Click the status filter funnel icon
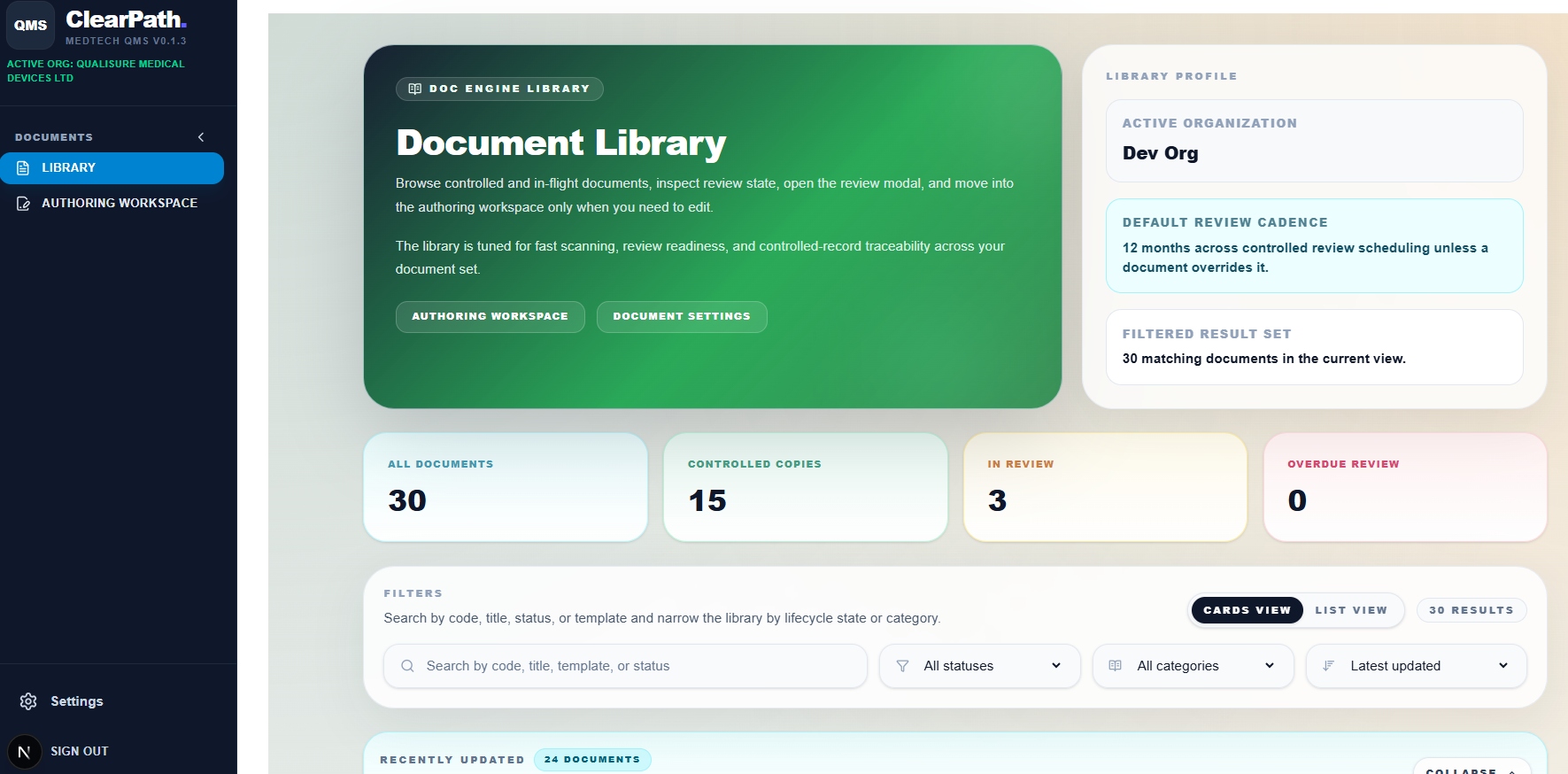The width and height of the screenshot is (1568, 774). click(x=902, y=666)
